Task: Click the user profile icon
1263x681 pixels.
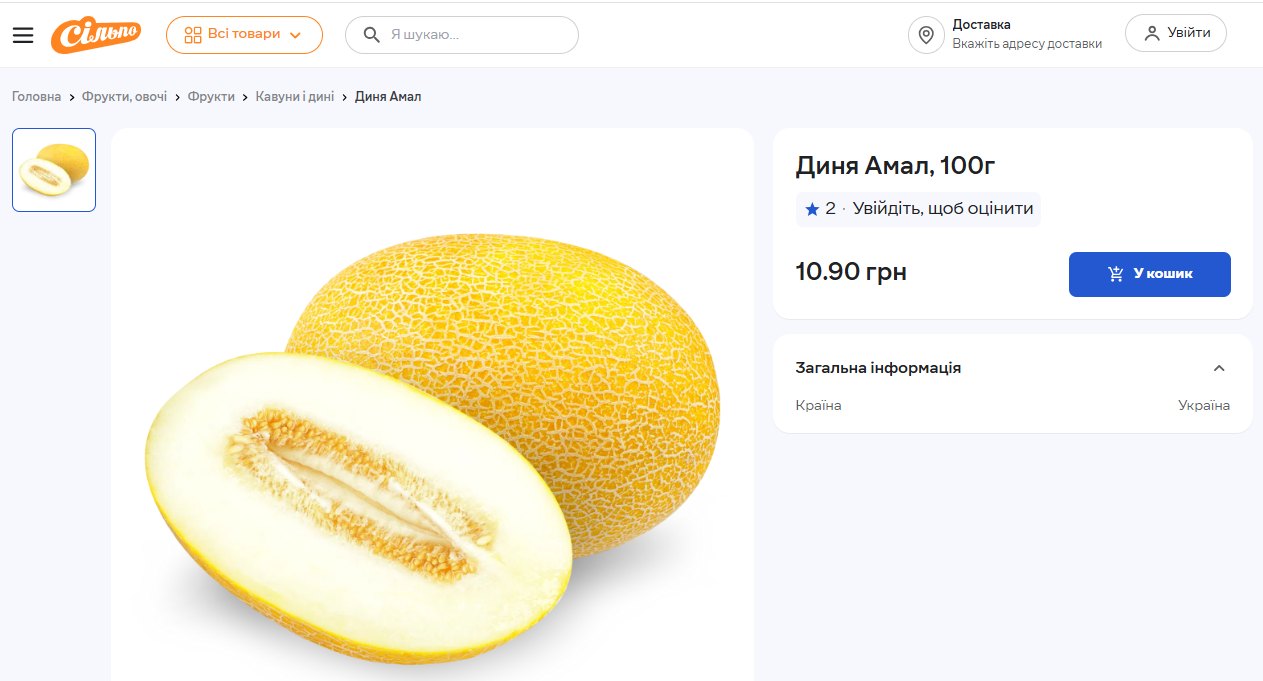Action: point(1152,33)
